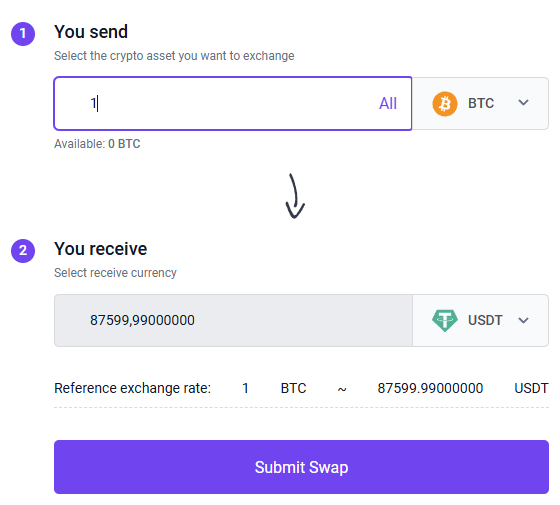Click the 87599.99000000 reference exchange rate value

[430, 388]
